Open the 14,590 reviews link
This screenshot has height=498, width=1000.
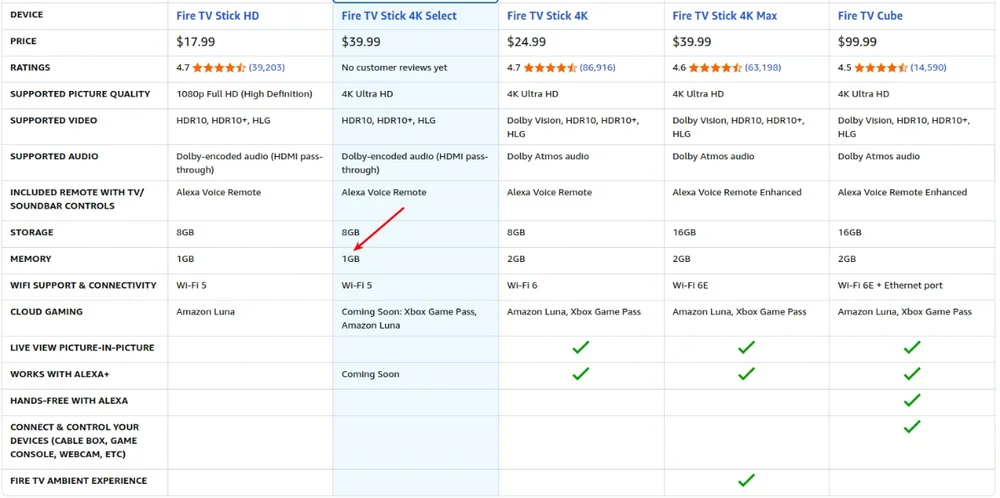[x=928, y=68]
